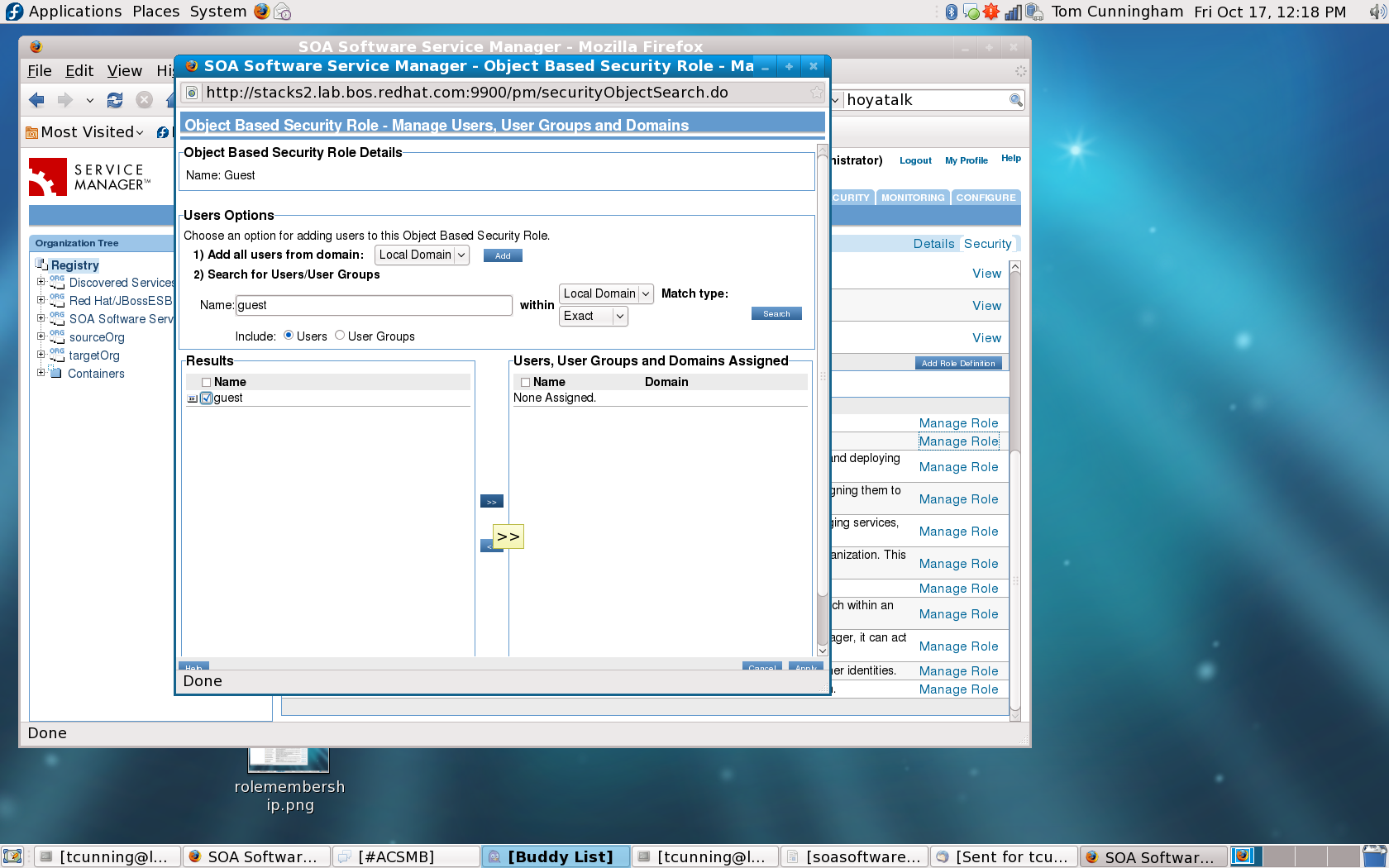Click the Bluetooth tray icon

(951, 12)
